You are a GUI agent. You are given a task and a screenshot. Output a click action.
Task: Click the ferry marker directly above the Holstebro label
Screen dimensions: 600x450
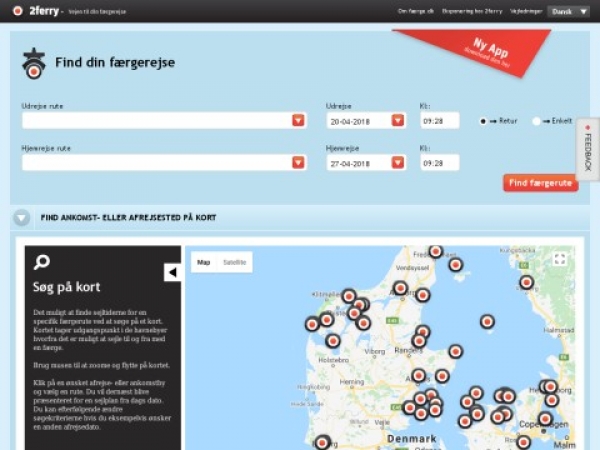[333, 341]
